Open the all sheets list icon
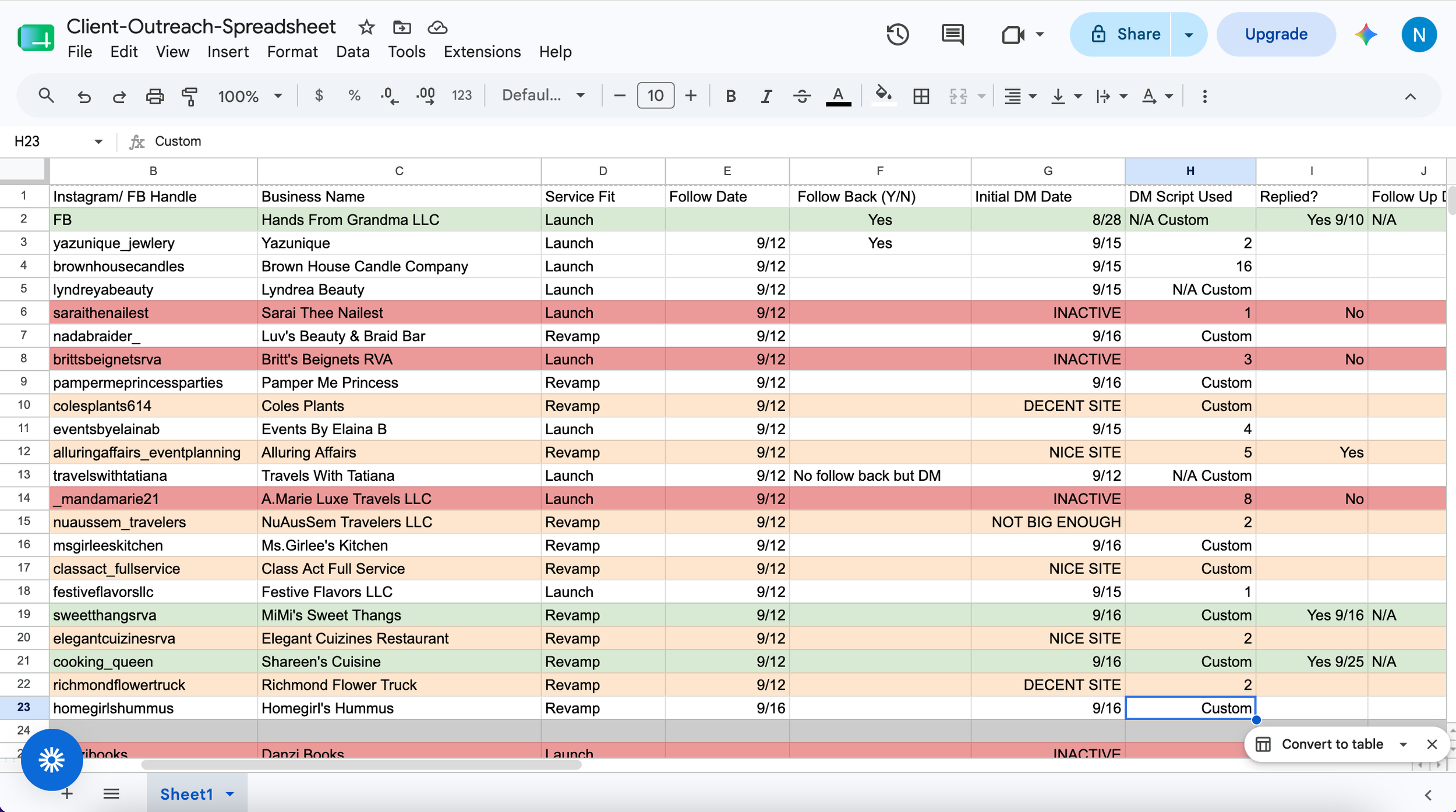1456x812 pixels. (111, 794)
